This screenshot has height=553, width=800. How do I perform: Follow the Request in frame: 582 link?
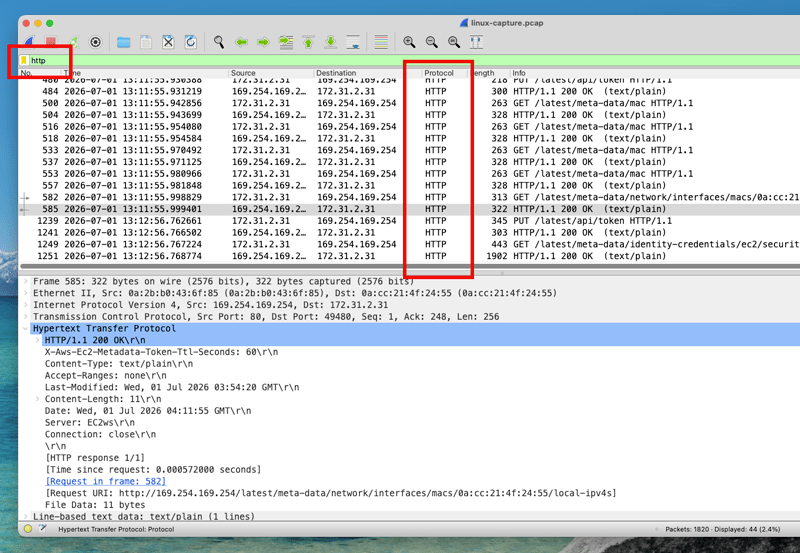[106, 481]
